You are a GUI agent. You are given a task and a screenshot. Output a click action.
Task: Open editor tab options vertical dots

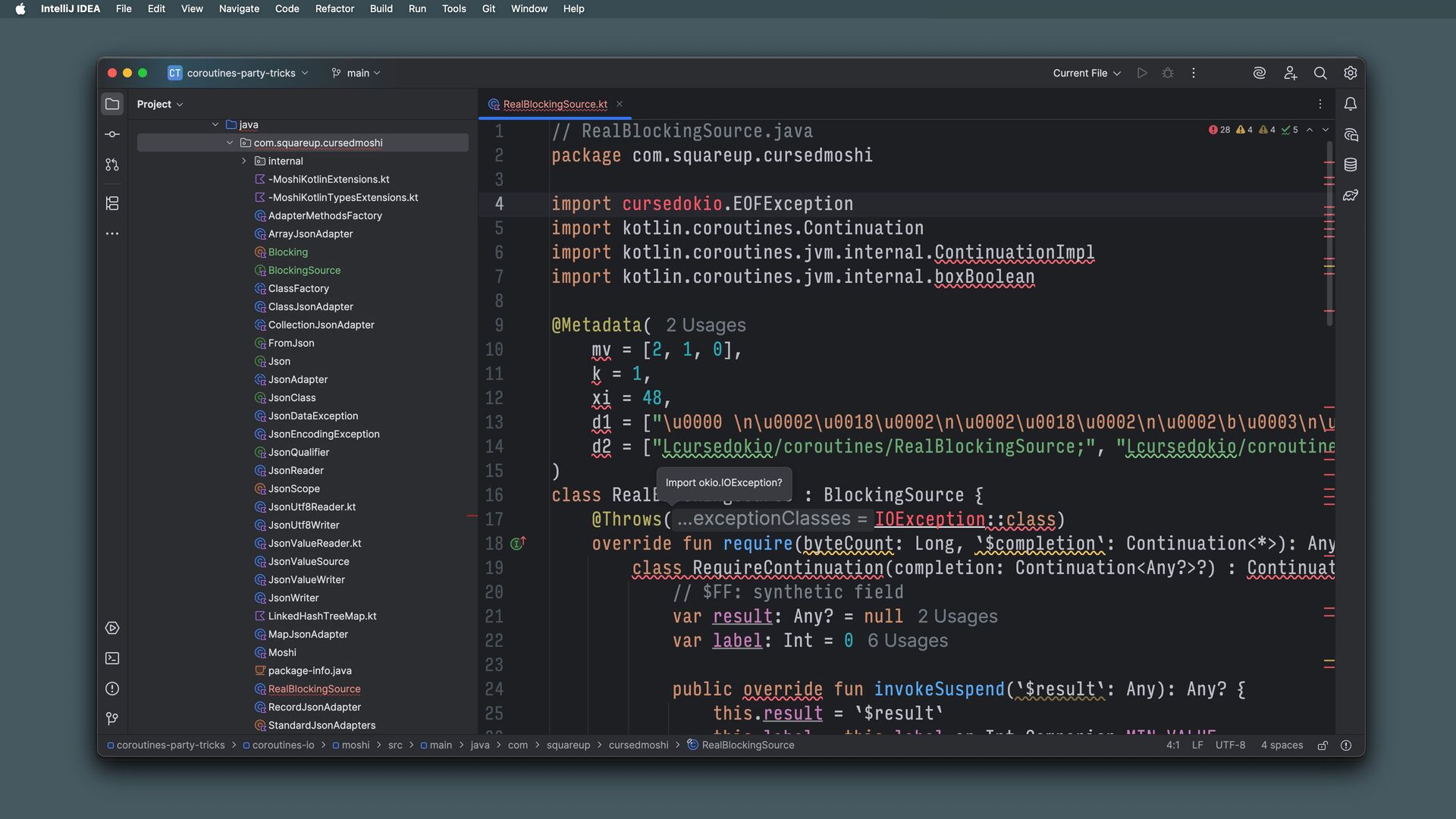tap(1320, 104)
